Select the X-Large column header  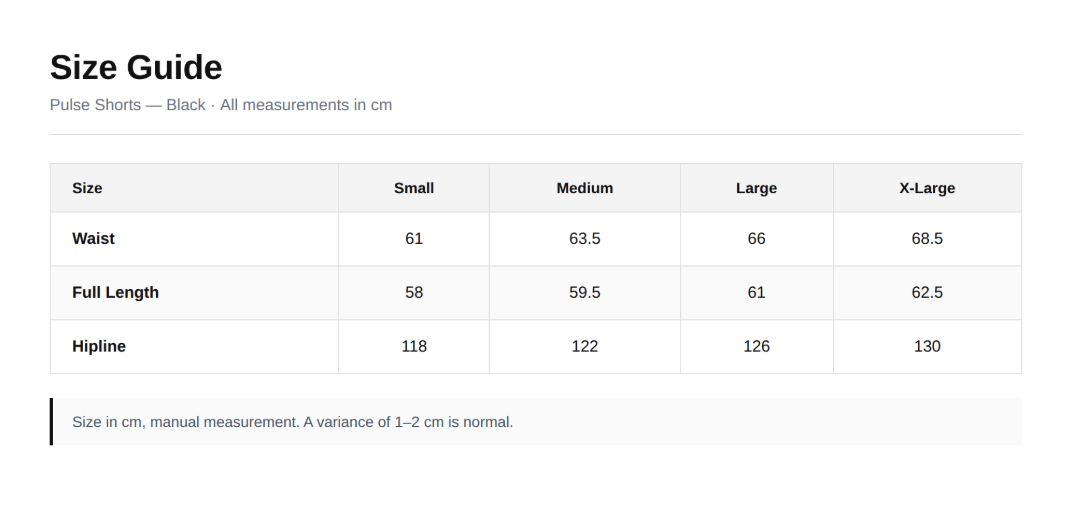click(x=927, y=188)
